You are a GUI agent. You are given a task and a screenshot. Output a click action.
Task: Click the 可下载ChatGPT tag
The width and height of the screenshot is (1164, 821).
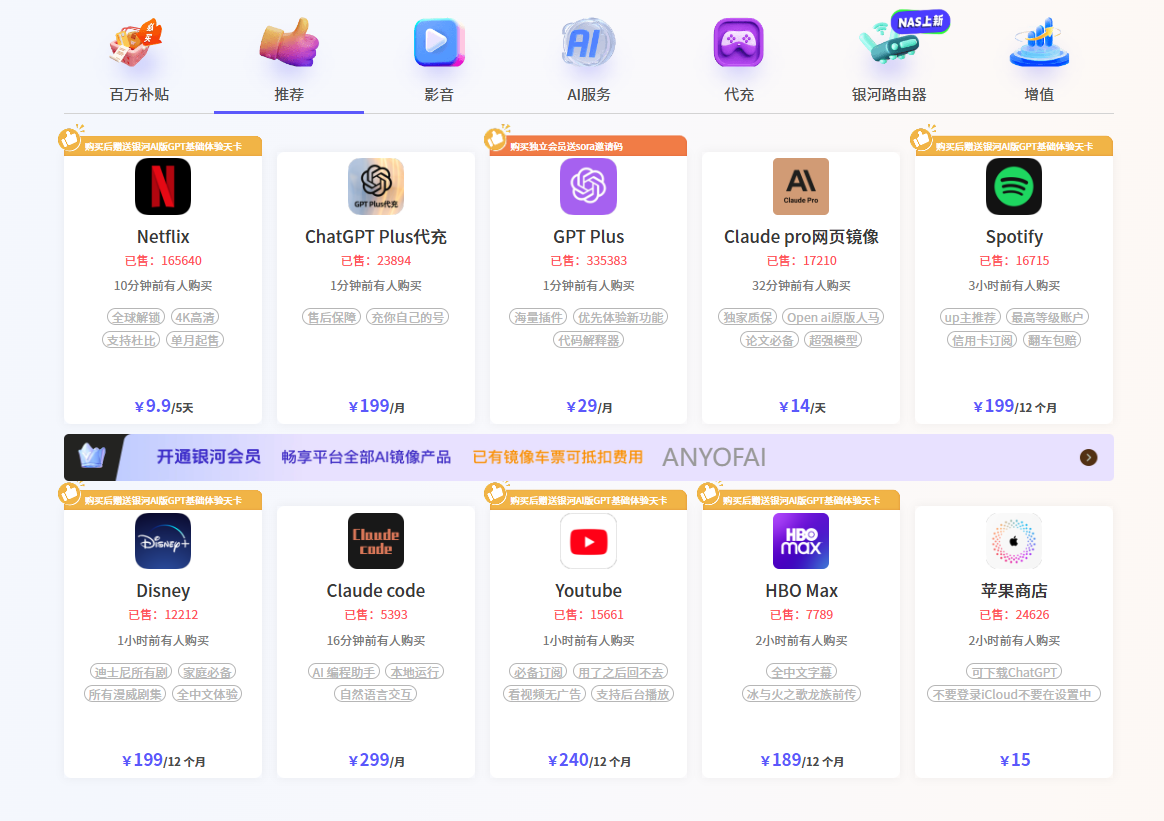pyautogui.click(x=1014, y=672)
